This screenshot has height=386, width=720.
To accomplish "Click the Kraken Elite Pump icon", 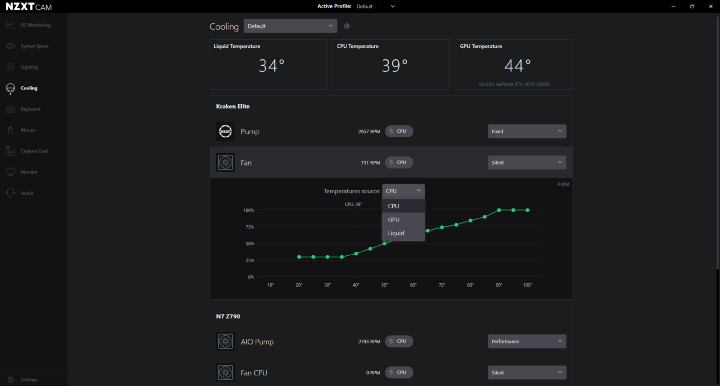I will (x=225, y=132).
